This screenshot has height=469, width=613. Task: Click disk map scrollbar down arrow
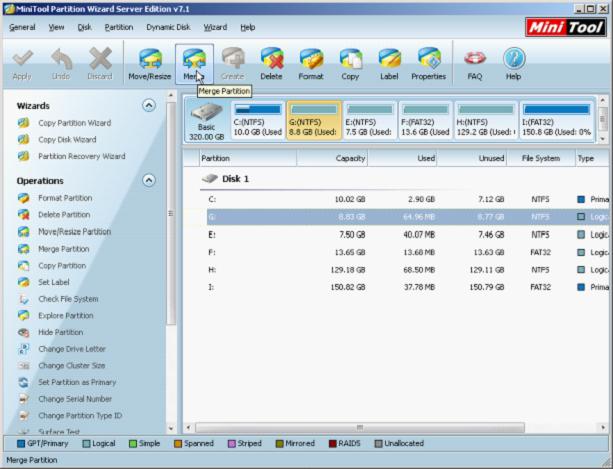tap(602, 139)
